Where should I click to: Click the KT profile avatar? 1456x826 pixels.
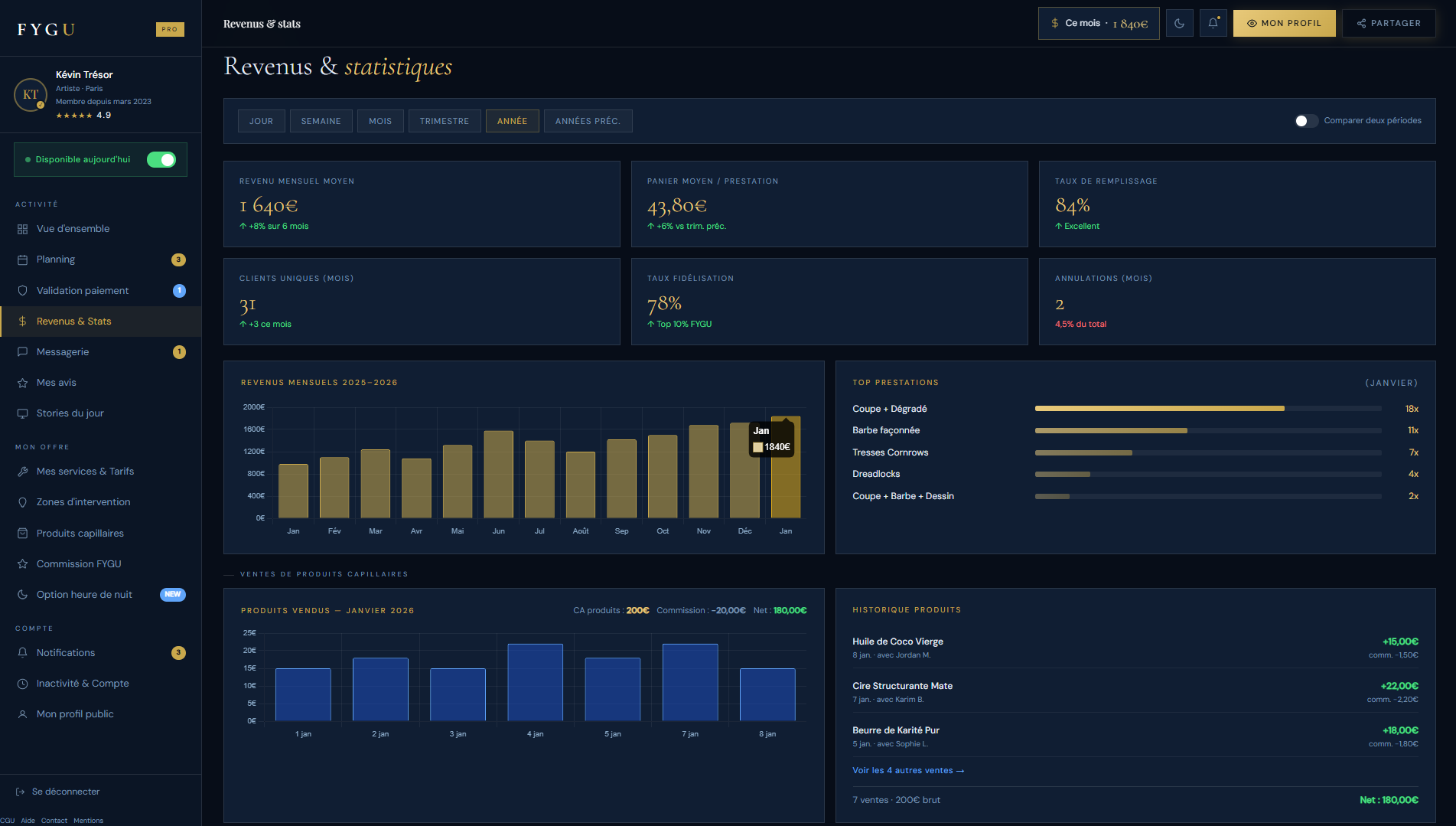coord(31,95)
